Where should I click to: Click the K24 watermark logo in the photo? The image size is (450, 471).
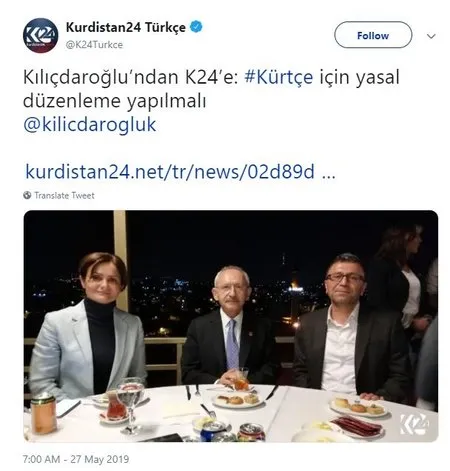pyautogui.click(x=414, y=424)
